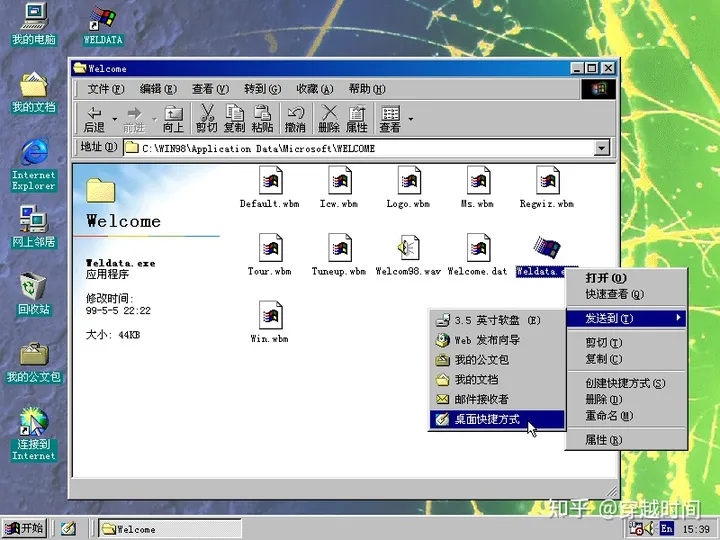Open the 回收站 recycle bin
720x540 pixels.
pyautogui.click(x=34, y=294)
